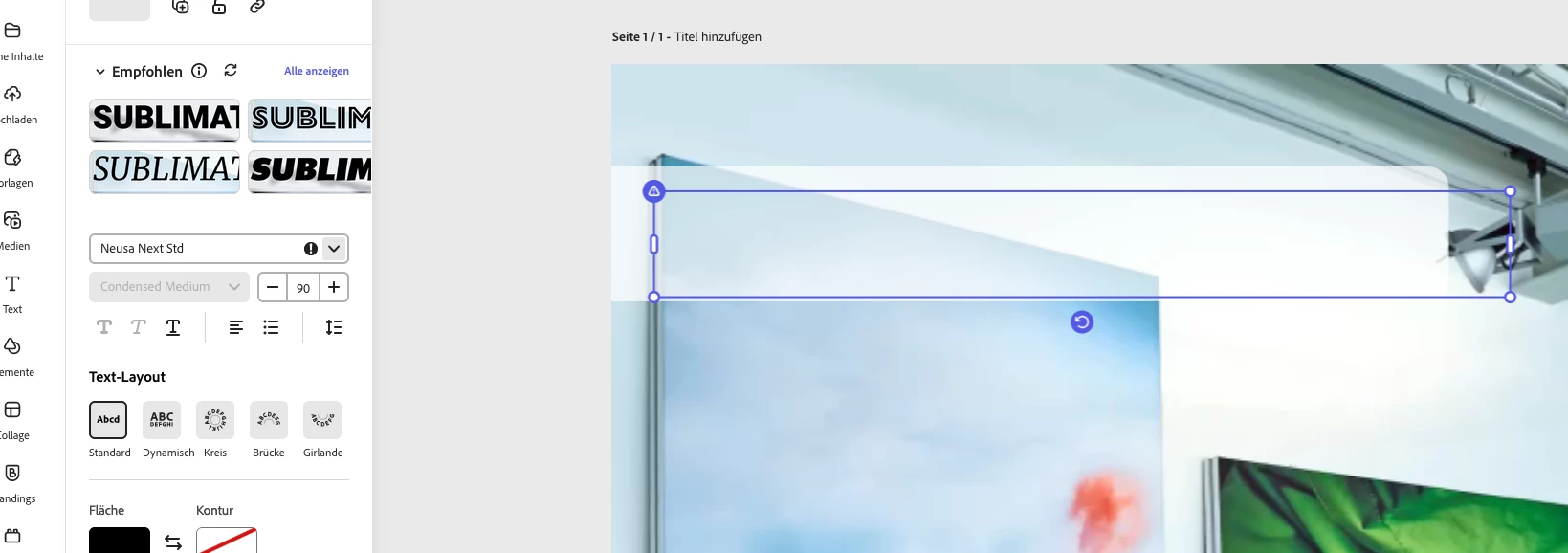This screenshot has width=1568, height=553.
Task: Open the Kontur stroke color swatch
Action: pyautogui.click(x=227, y=540)
